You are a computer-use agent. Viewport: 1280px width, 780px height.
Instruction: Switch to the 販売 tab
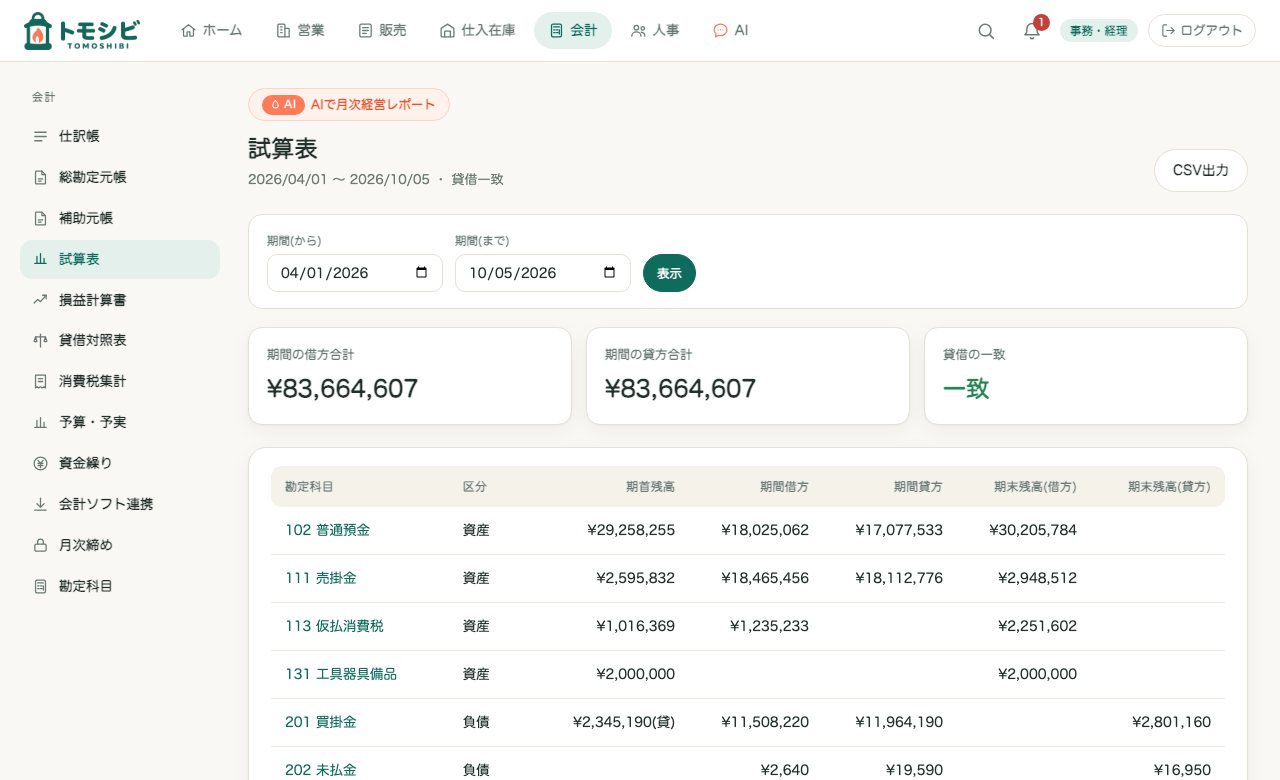382,31
